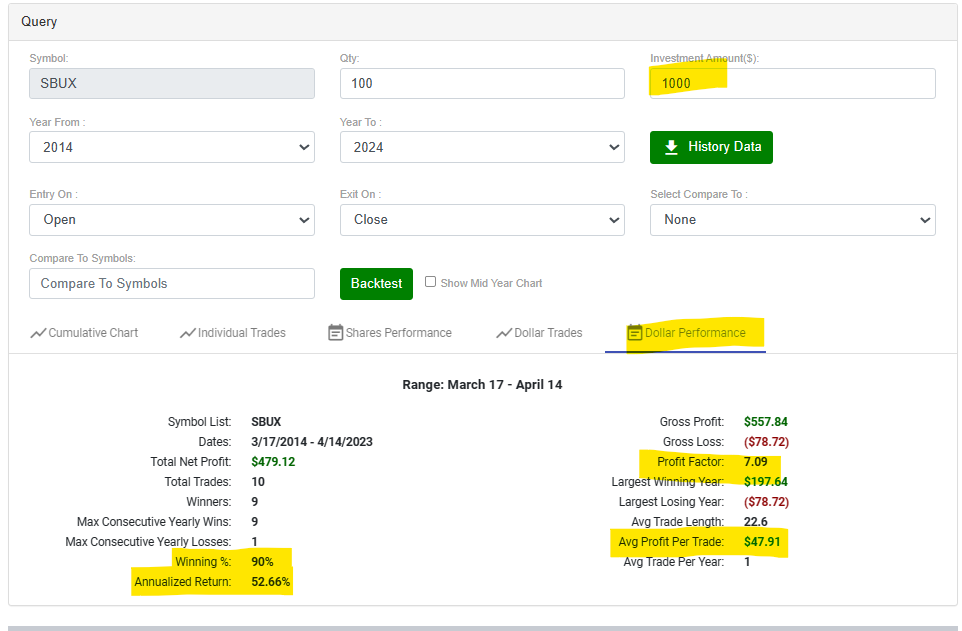The height and width of the screenshot is (631, 962).
Task: Click the Qty input field
Action: (x=482, y=83)
